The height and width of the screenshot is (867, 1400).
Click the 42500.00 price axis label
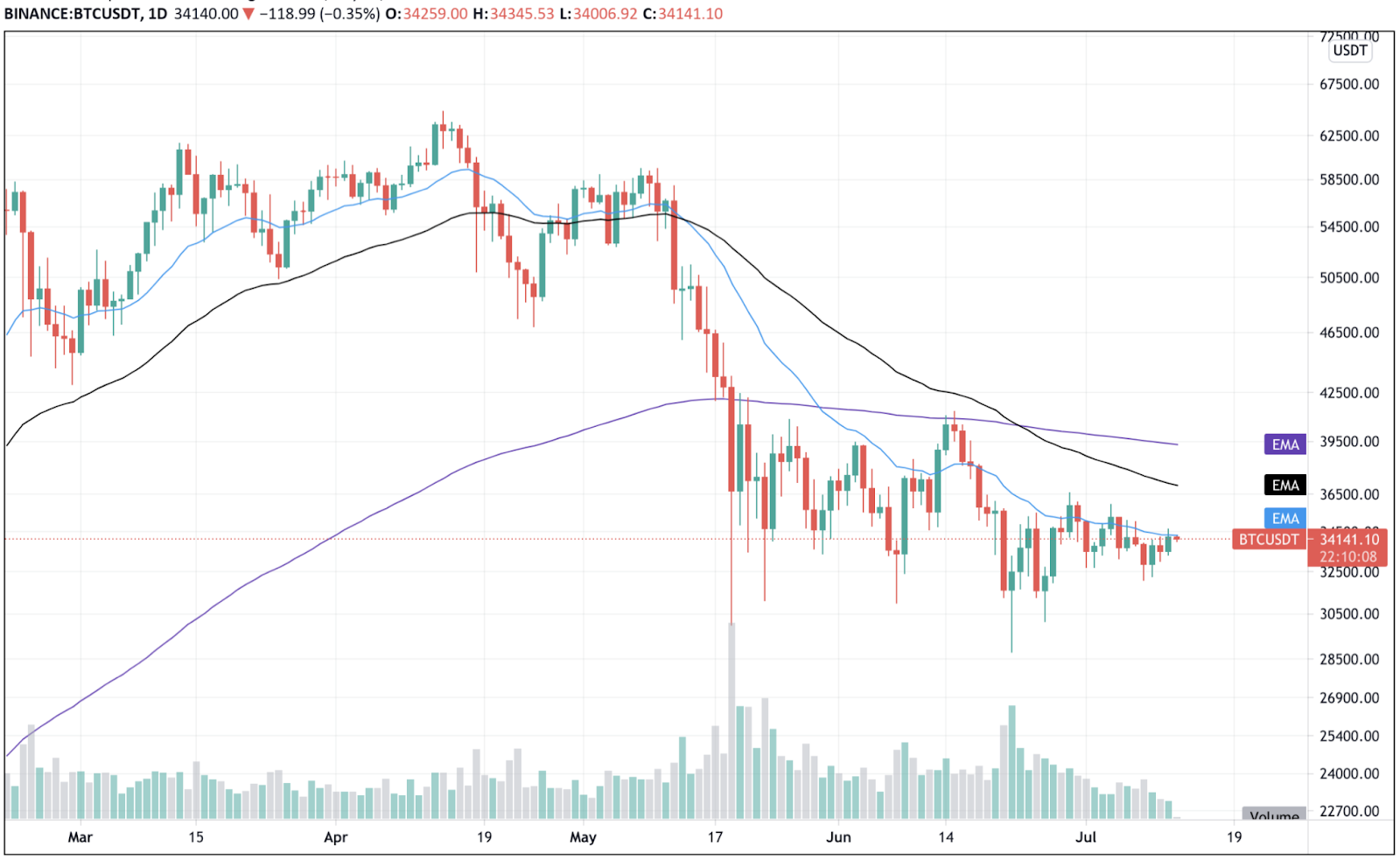click(1349, 393)
